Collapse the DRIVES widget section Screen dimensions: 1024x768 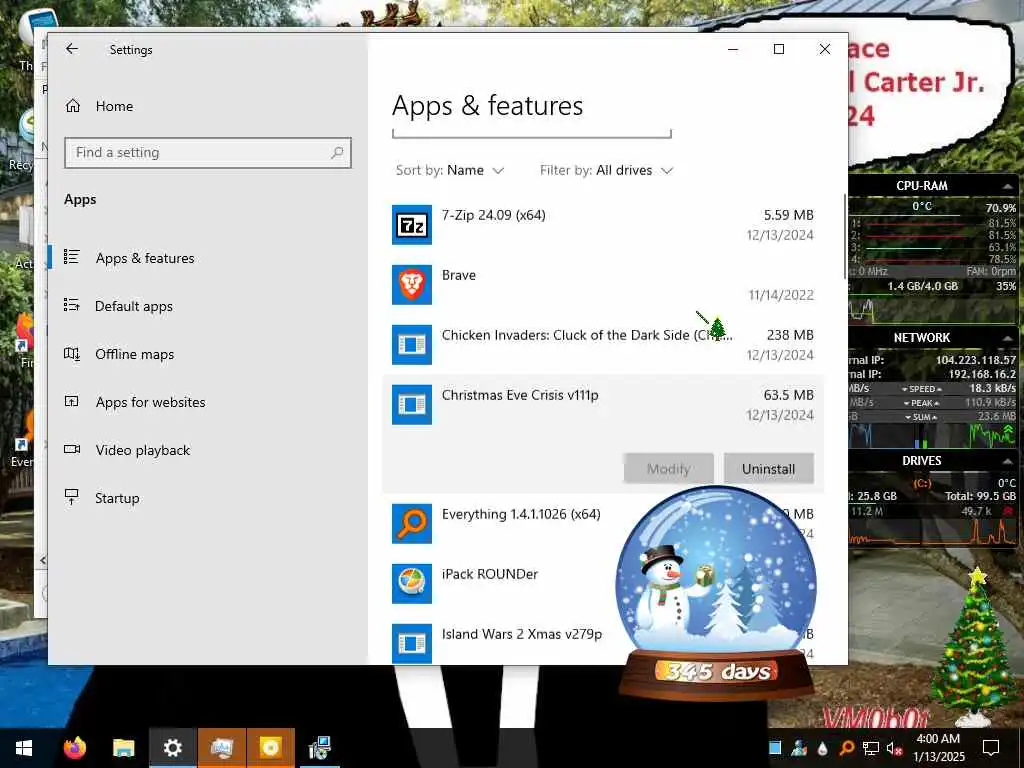coord(1008,461)
